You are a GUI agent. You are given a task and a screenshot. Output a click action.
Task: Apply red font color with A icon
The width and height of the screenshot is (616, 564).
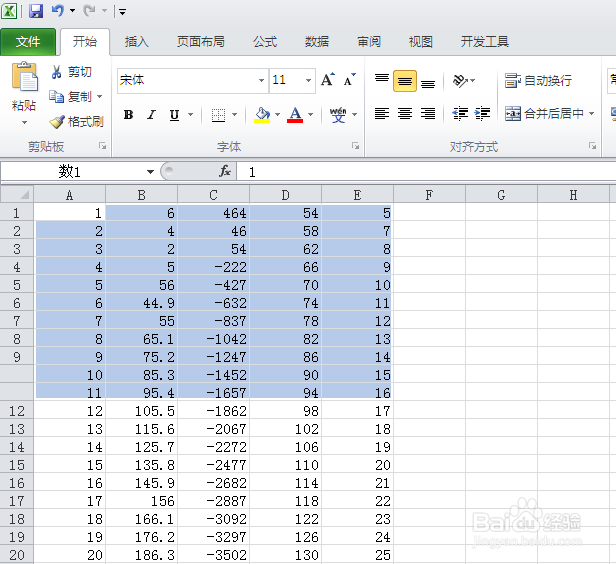(295, 115)
